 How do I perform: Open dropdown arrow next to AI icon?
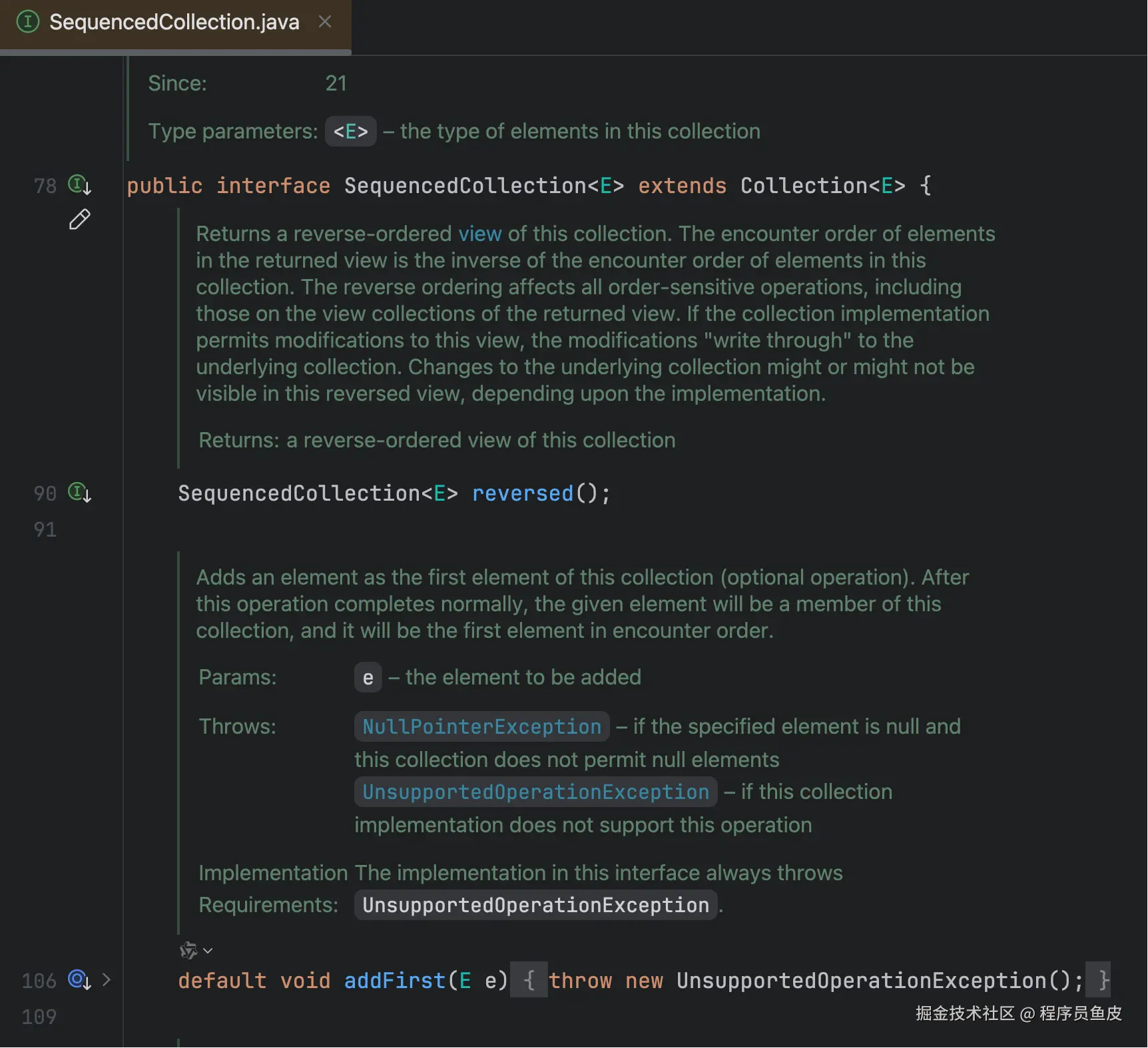coord(208,951)
